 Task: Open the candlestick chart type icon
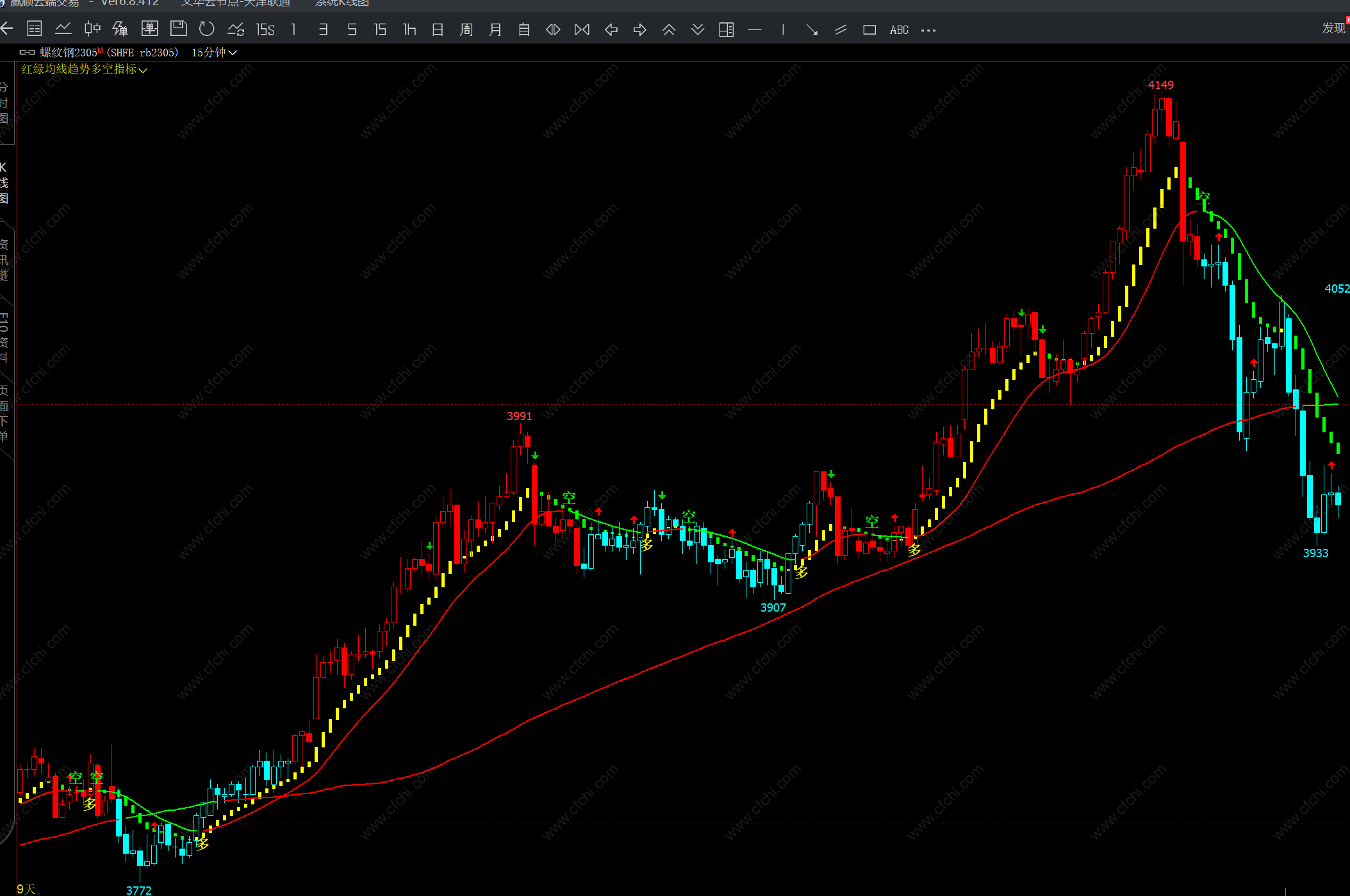coord(92,29)
